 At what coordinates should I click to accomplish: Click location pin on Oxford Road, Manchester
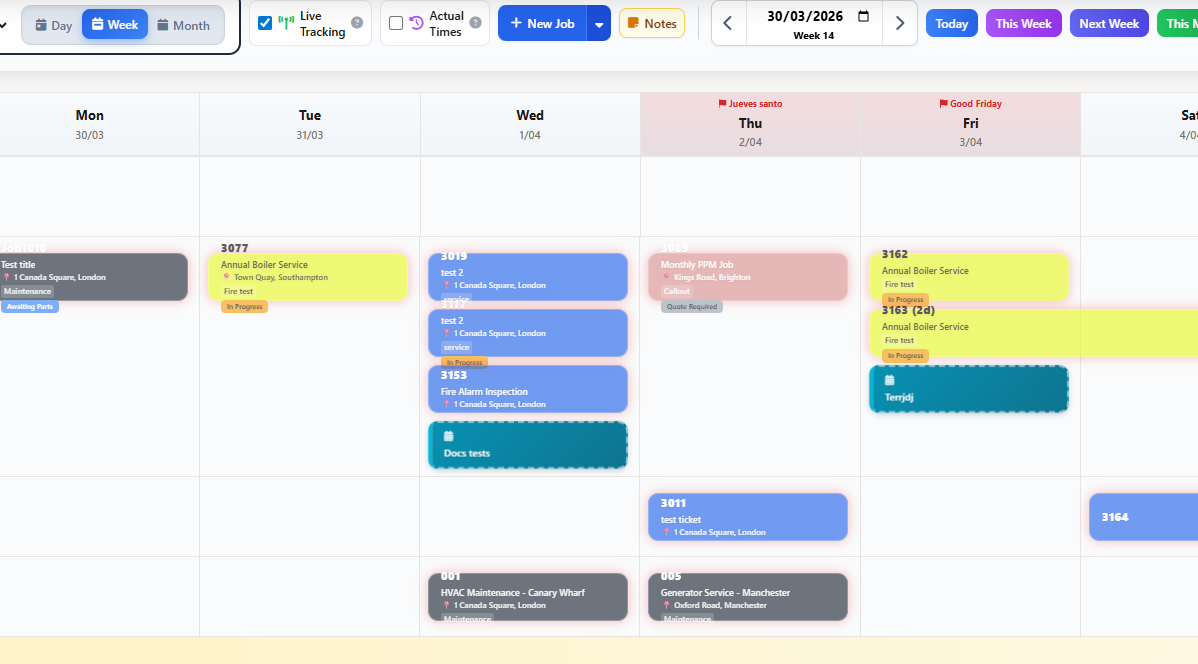pos(666,605)
